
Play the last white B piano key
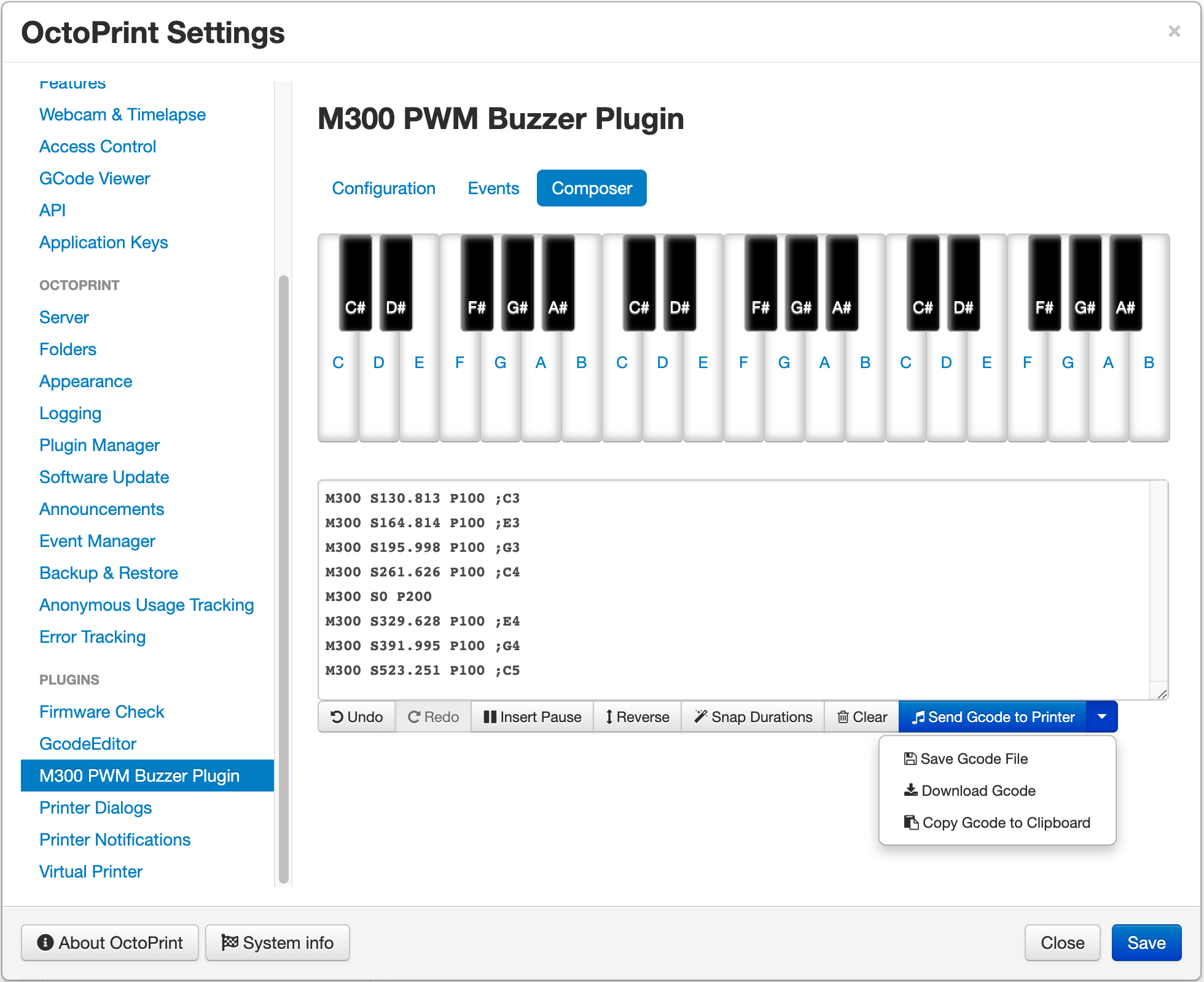(1149, 387)
